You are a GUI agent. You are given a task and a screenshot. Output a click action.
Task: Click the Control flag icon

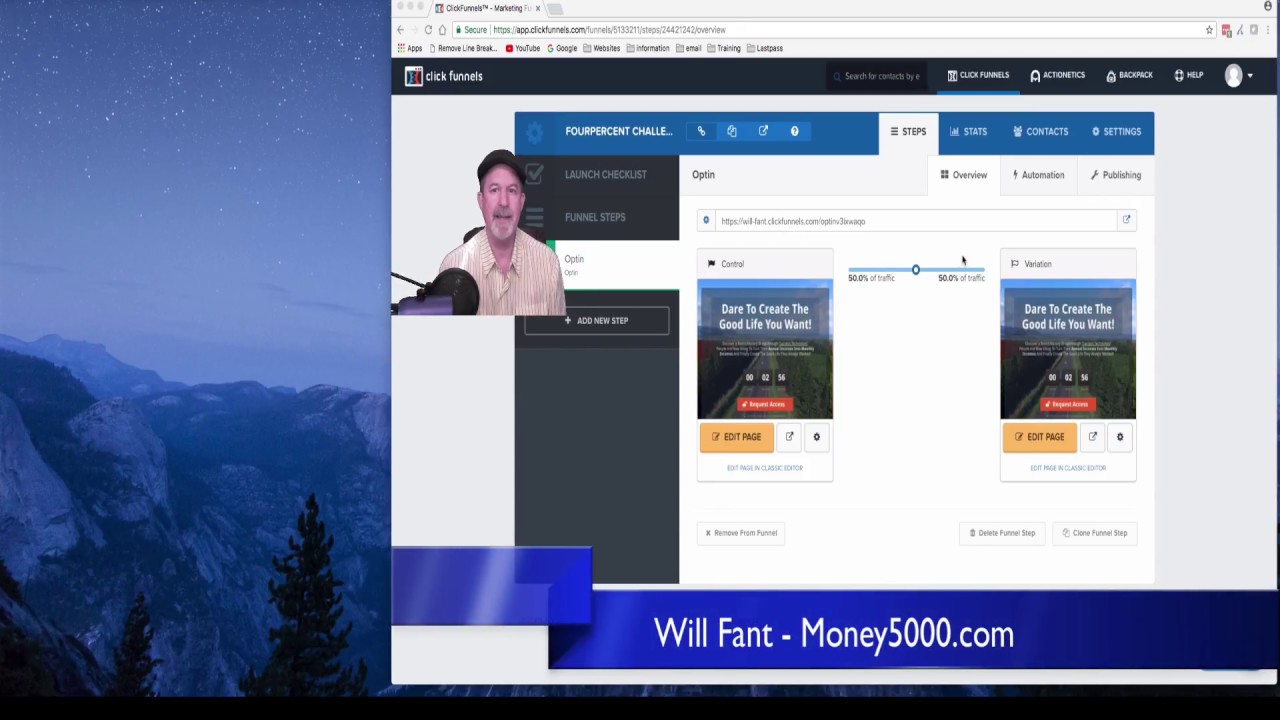(711, 264)
